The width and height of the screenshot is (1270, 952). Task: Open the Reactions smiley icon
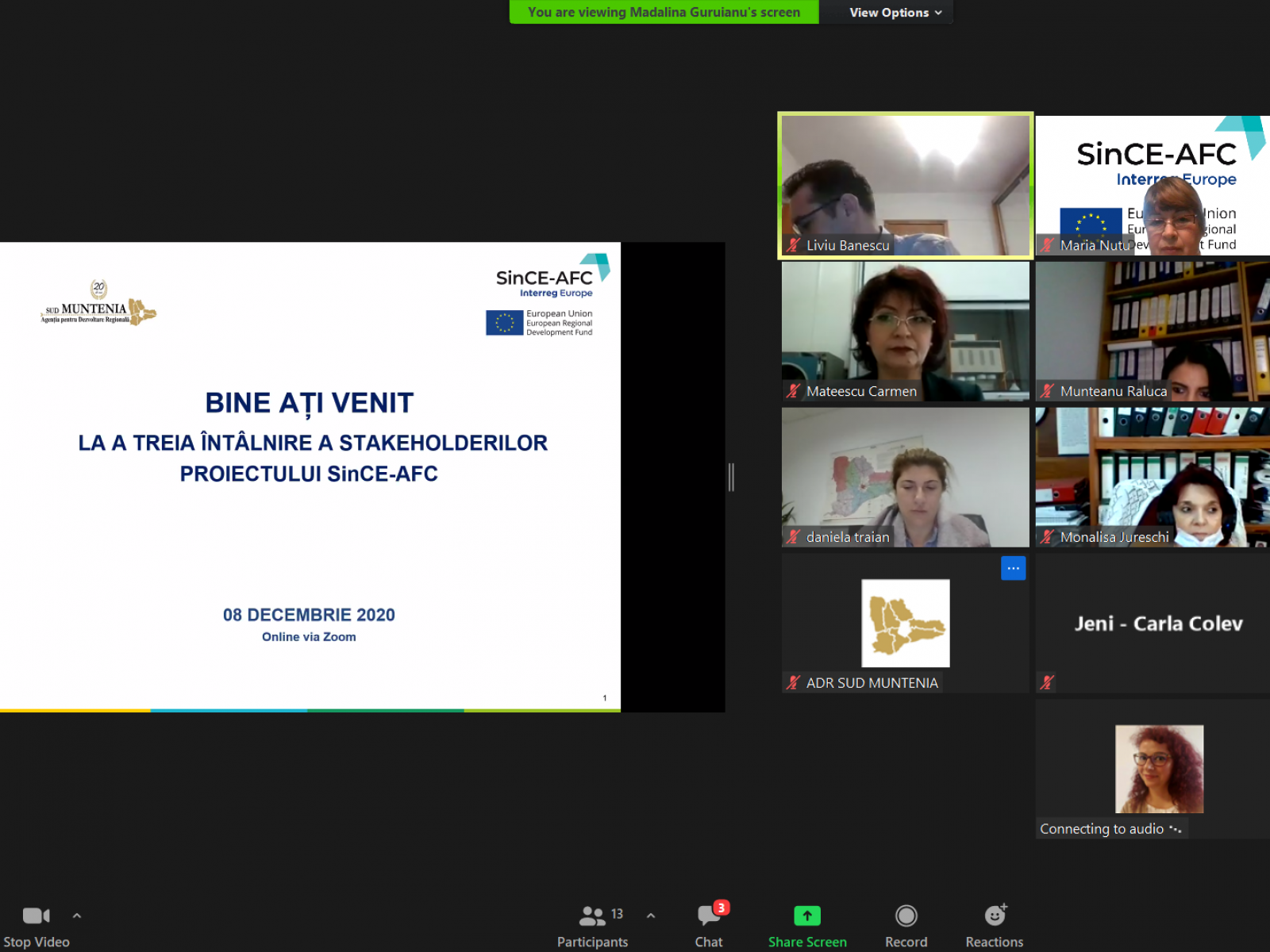click(994, 916)
